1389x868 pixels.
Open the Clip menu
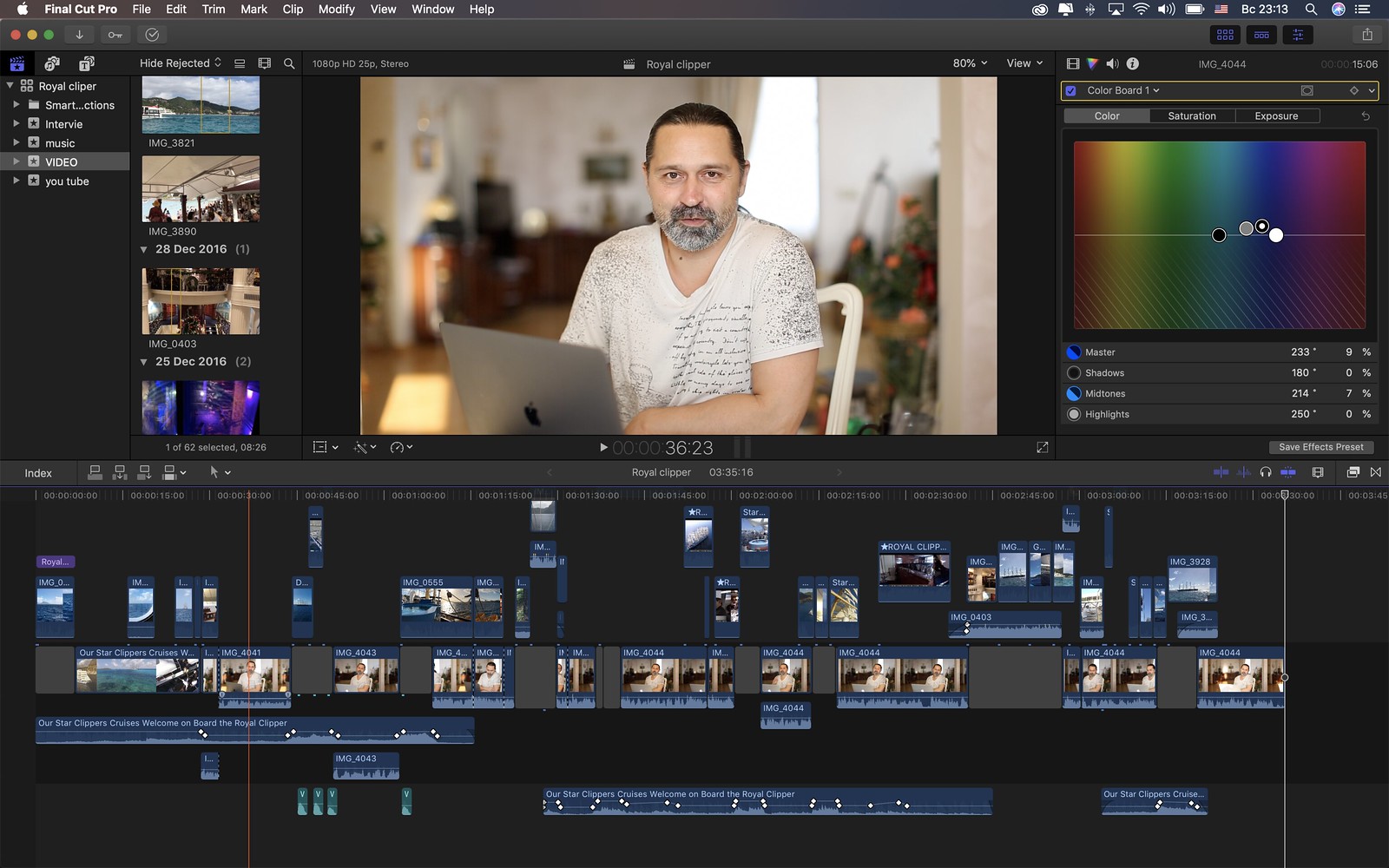(293, 10)
